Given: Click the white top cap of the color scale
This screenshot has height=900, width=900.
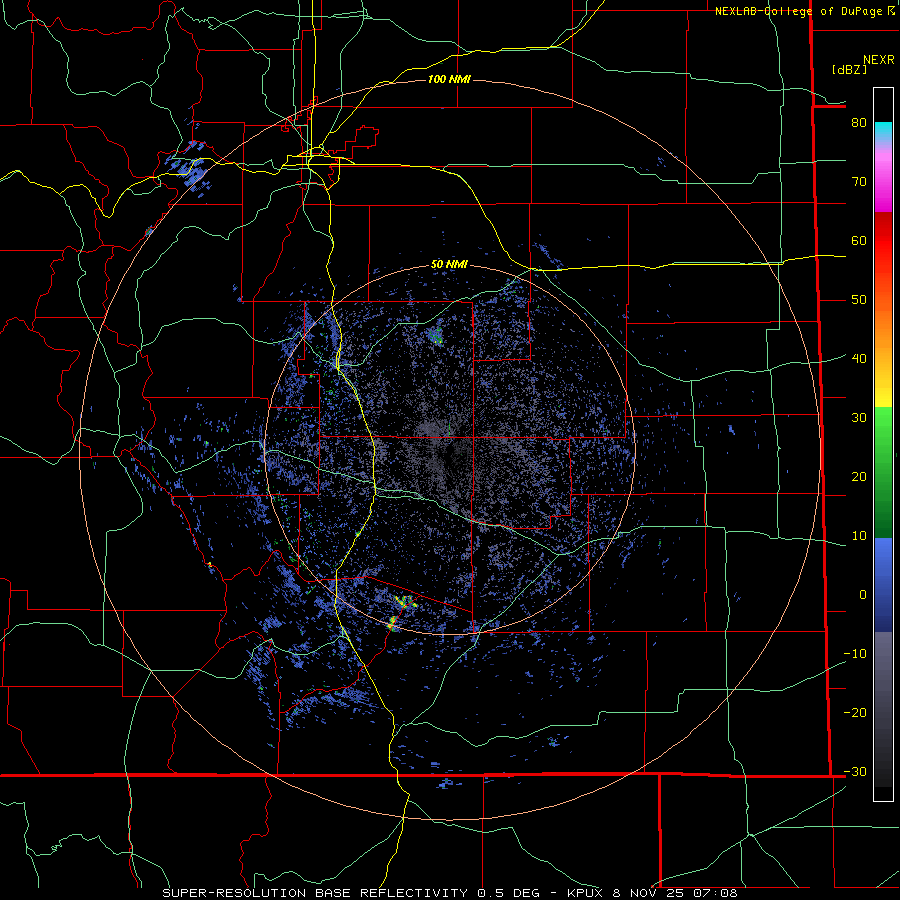Looking at the screenshot, I should point(883,105).
